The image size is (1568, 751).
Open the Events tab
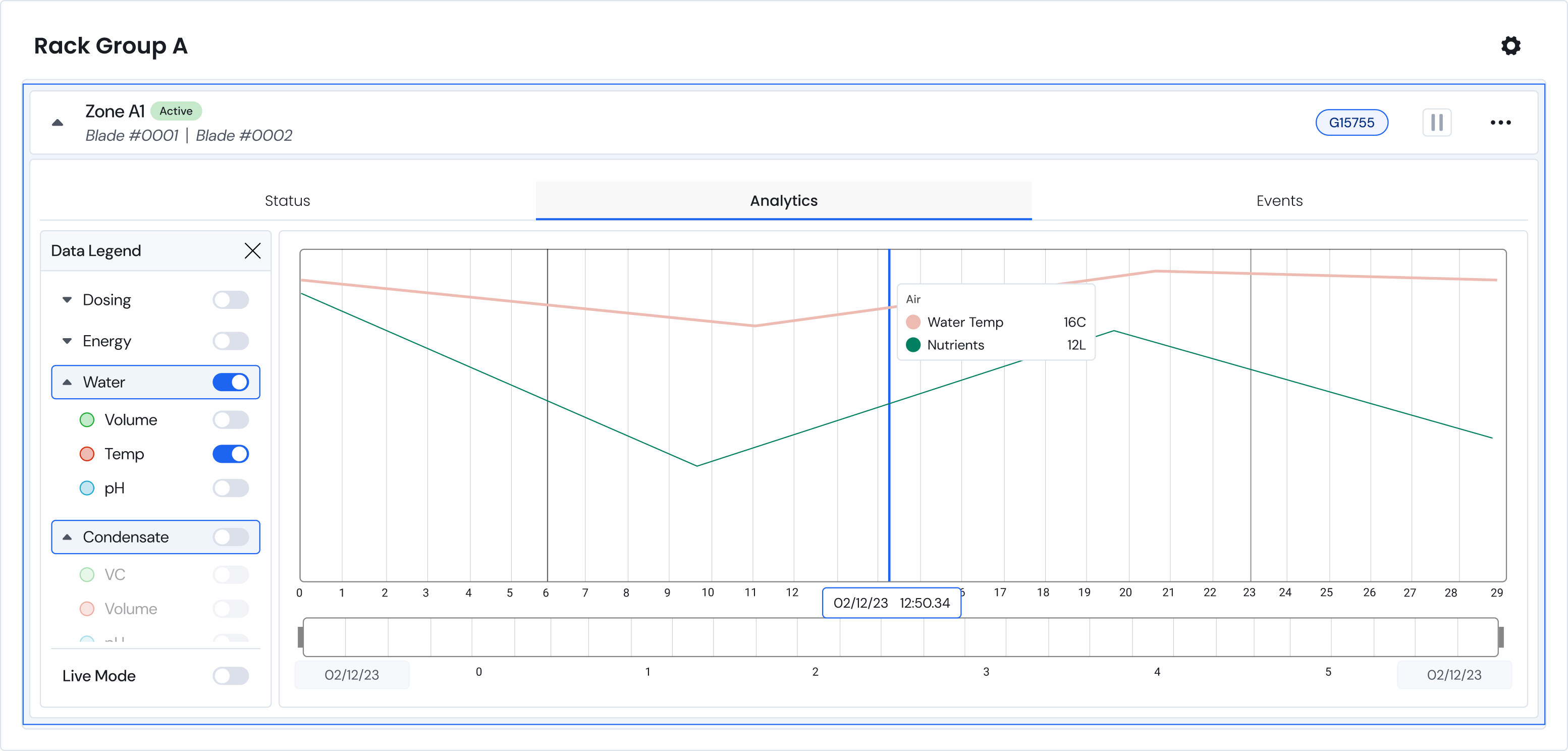1279,201
